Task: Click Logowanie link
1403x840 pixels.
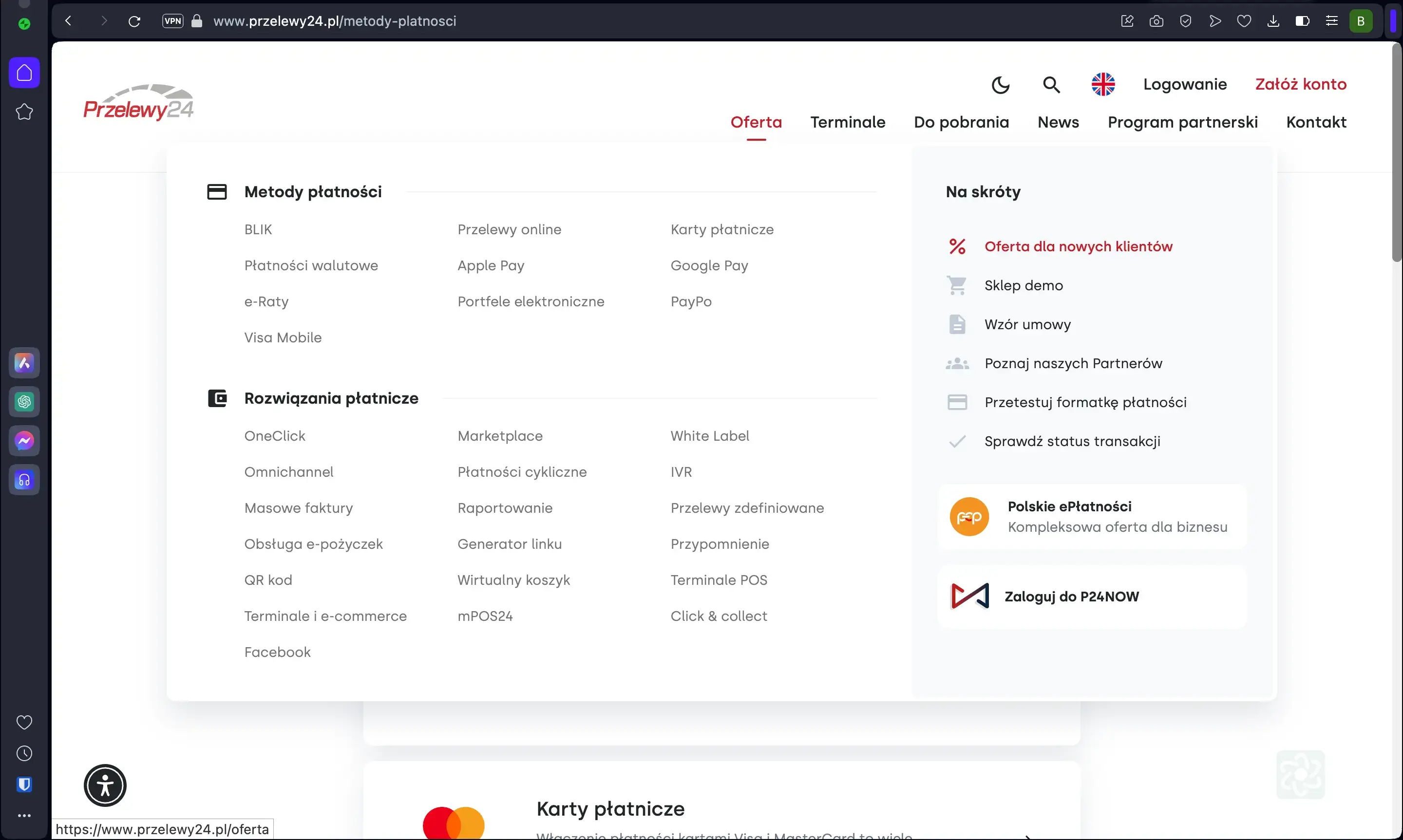Action: (1185, 84)
